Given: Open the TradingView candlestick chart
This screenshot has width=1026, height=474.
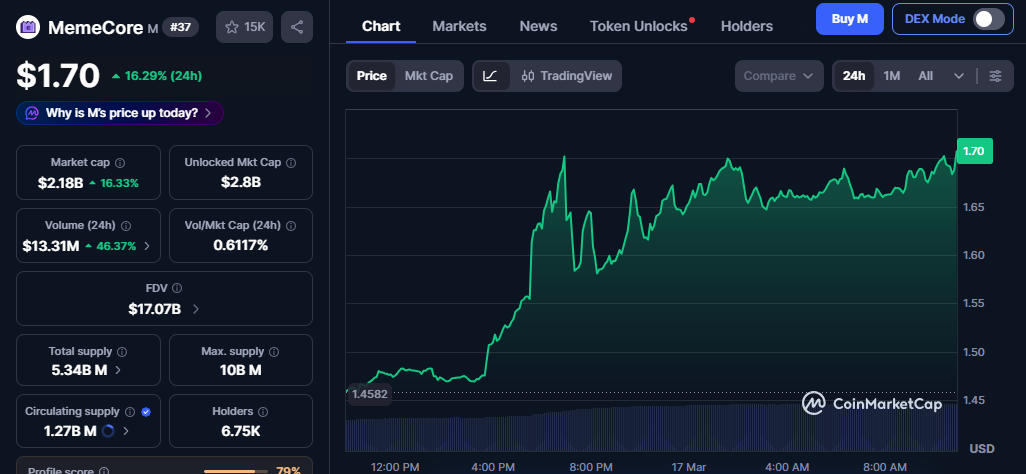Looking at the screenshot, I should 567,76.
